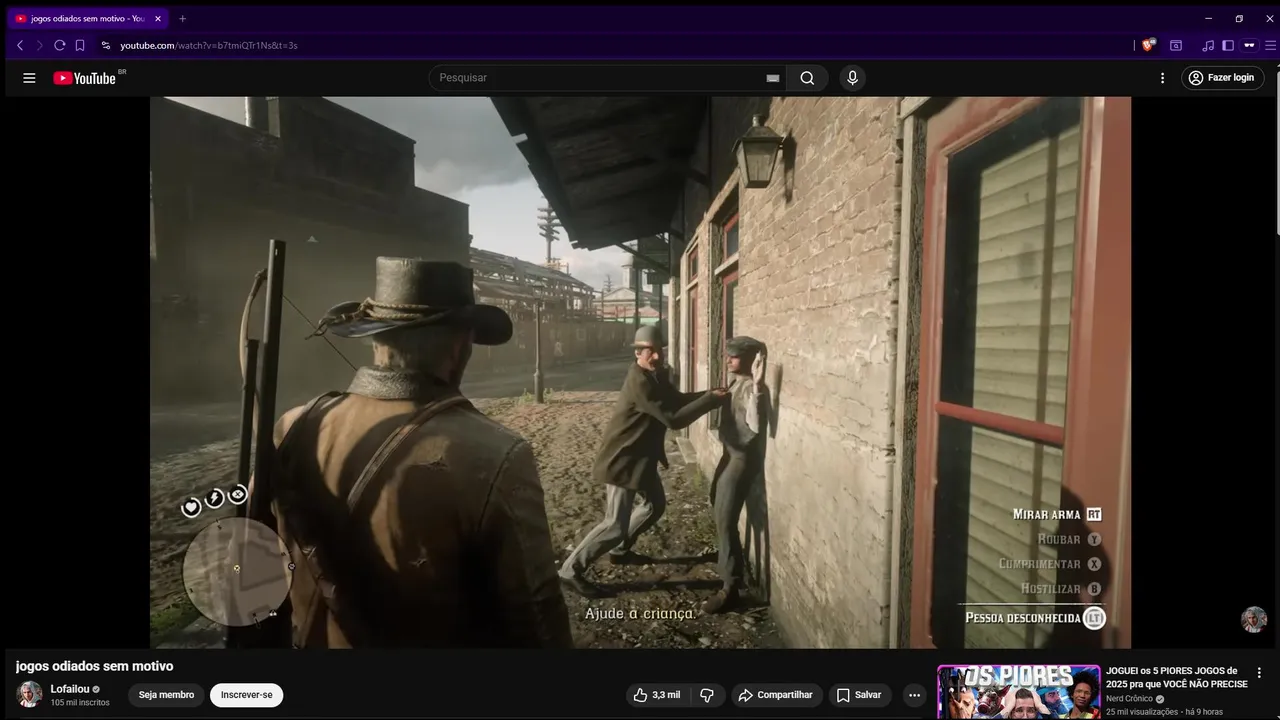
Task: Click the Salvar save button
Action: click(x=859, y=695)
